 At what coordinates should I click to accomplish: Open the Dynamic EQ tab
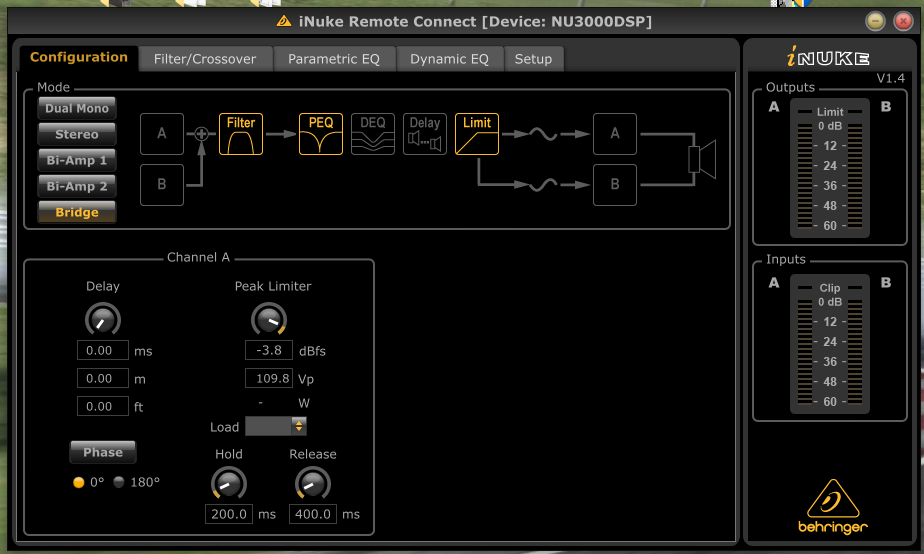pos(450,59)
